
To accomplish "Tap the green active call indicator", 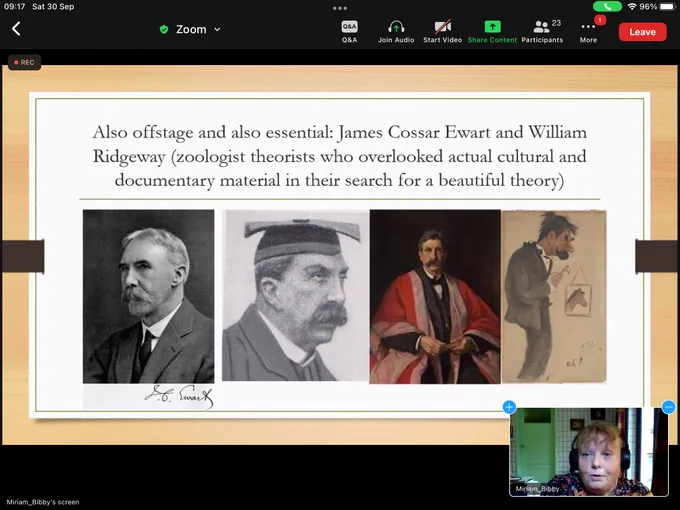I will pos(607,7).
